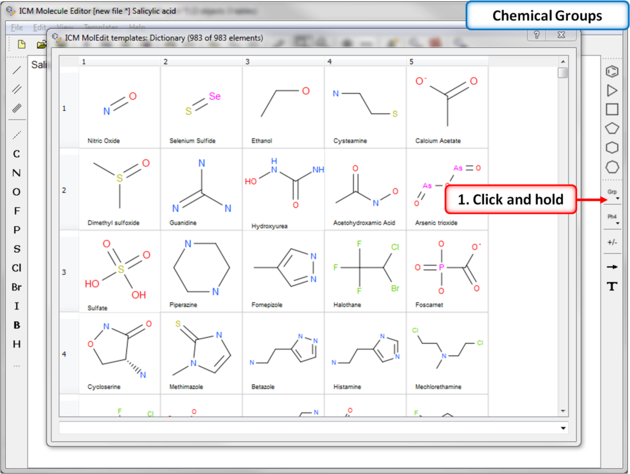The width and height of the screenshot is (630, 474).
Task: Click the template list vertical scrollbar
Action: click(x=563, y=240)
